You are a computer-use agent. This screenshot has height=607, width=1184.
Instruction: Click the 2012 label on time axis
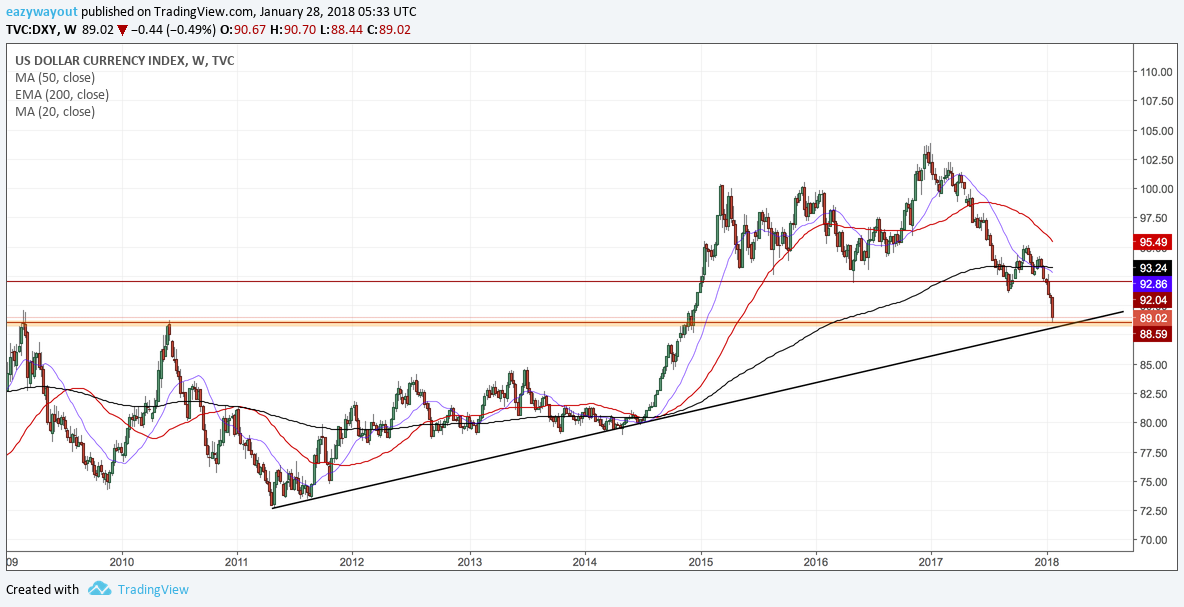pyautogui.click(x=352, y=562)
